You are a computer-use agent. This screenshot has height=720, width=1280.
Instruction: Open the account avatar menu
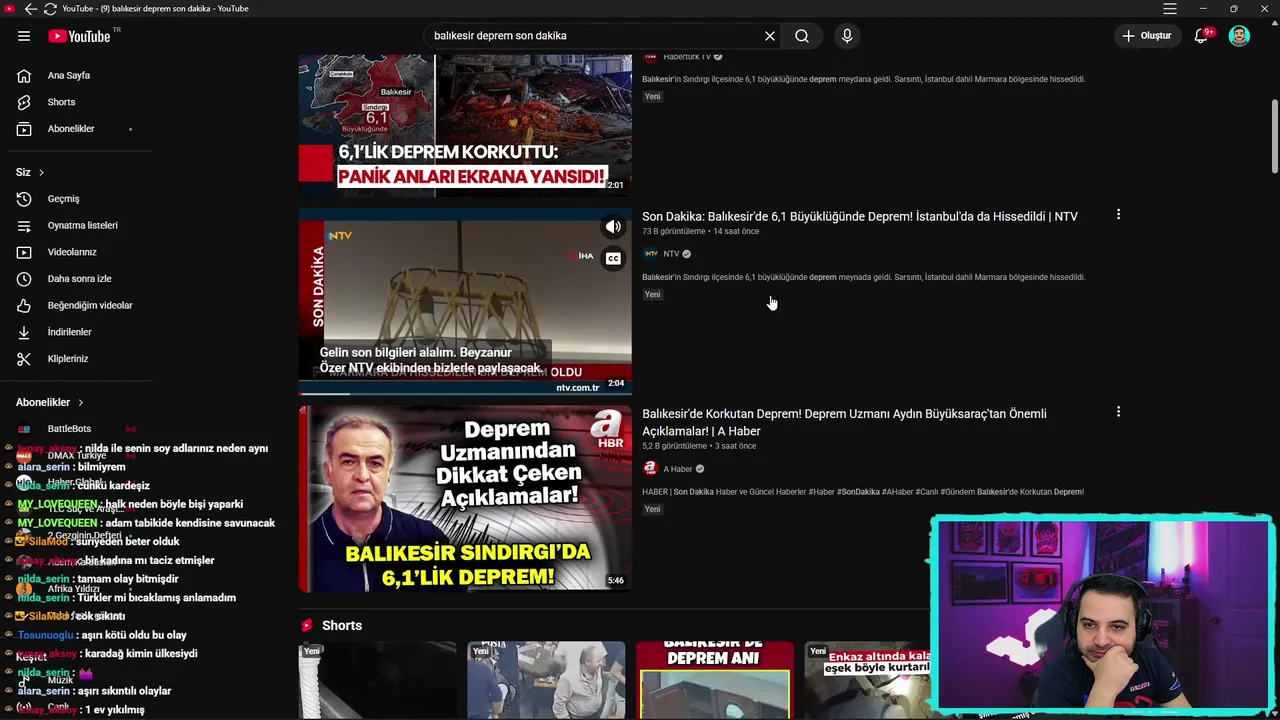point(1239,36)
